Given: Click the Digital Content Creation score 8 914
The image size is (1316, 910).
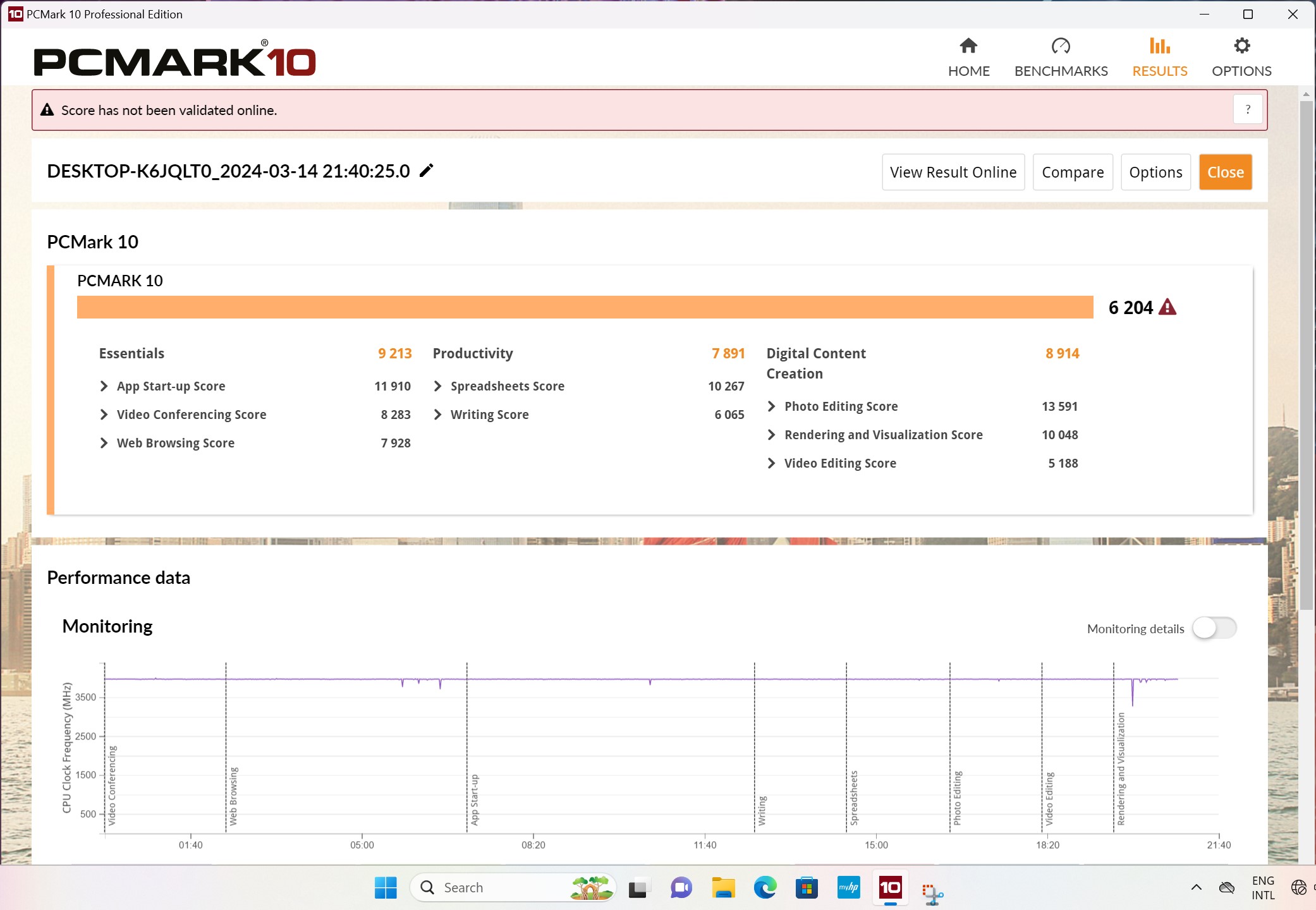Looking at the screenshot, I should click(1062, 353).
